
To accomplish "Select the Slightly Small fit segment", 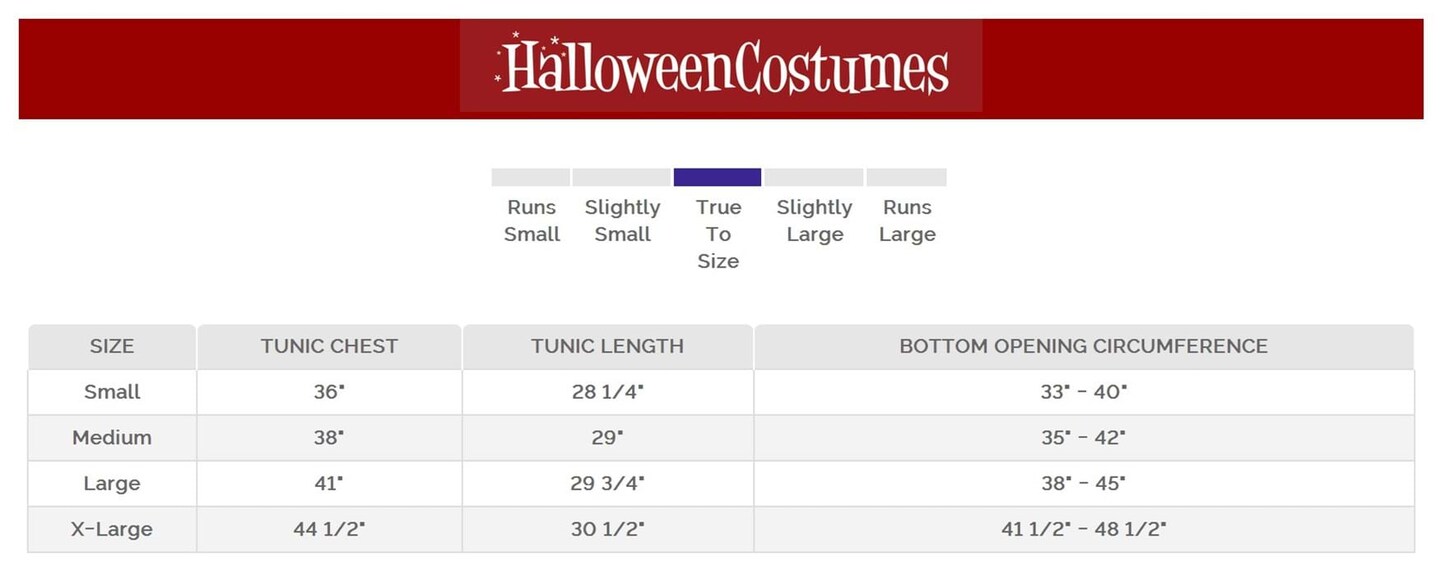I will [621, 177].
